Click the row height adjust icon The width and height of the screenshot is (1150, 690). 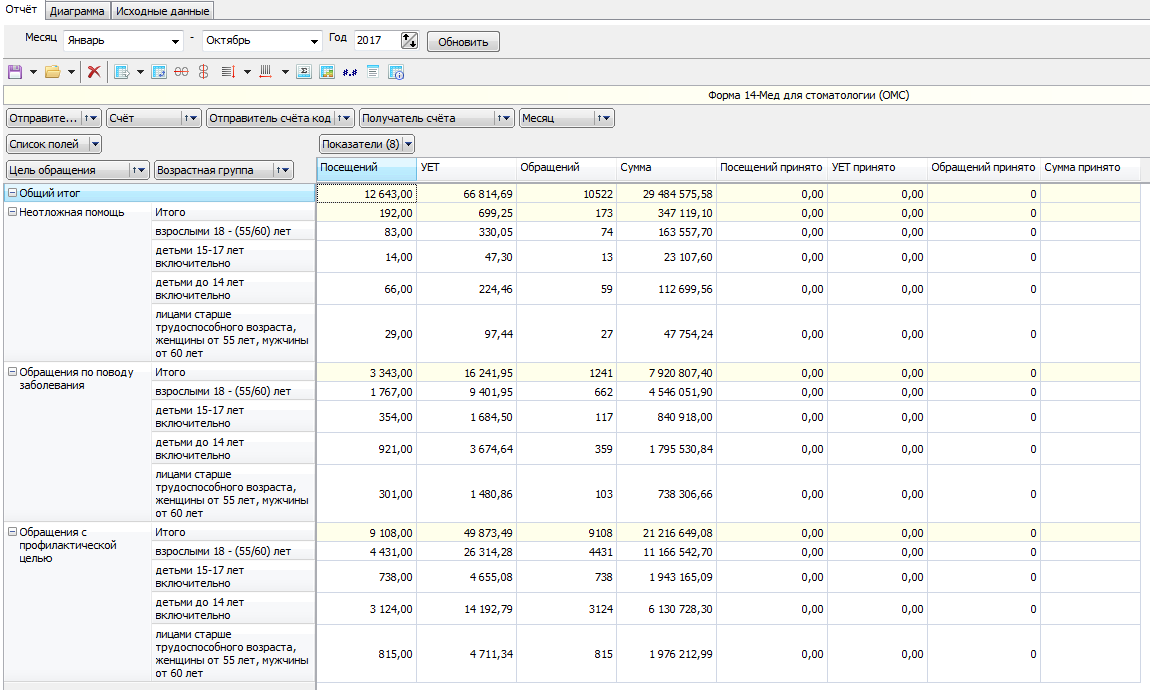[x=228, y=72]
